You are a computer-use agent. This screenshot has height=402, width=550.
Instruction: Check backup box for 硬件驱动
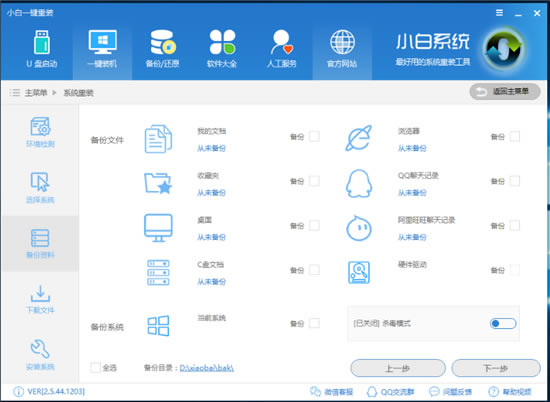pyautogui.click(x=515, y=270)
